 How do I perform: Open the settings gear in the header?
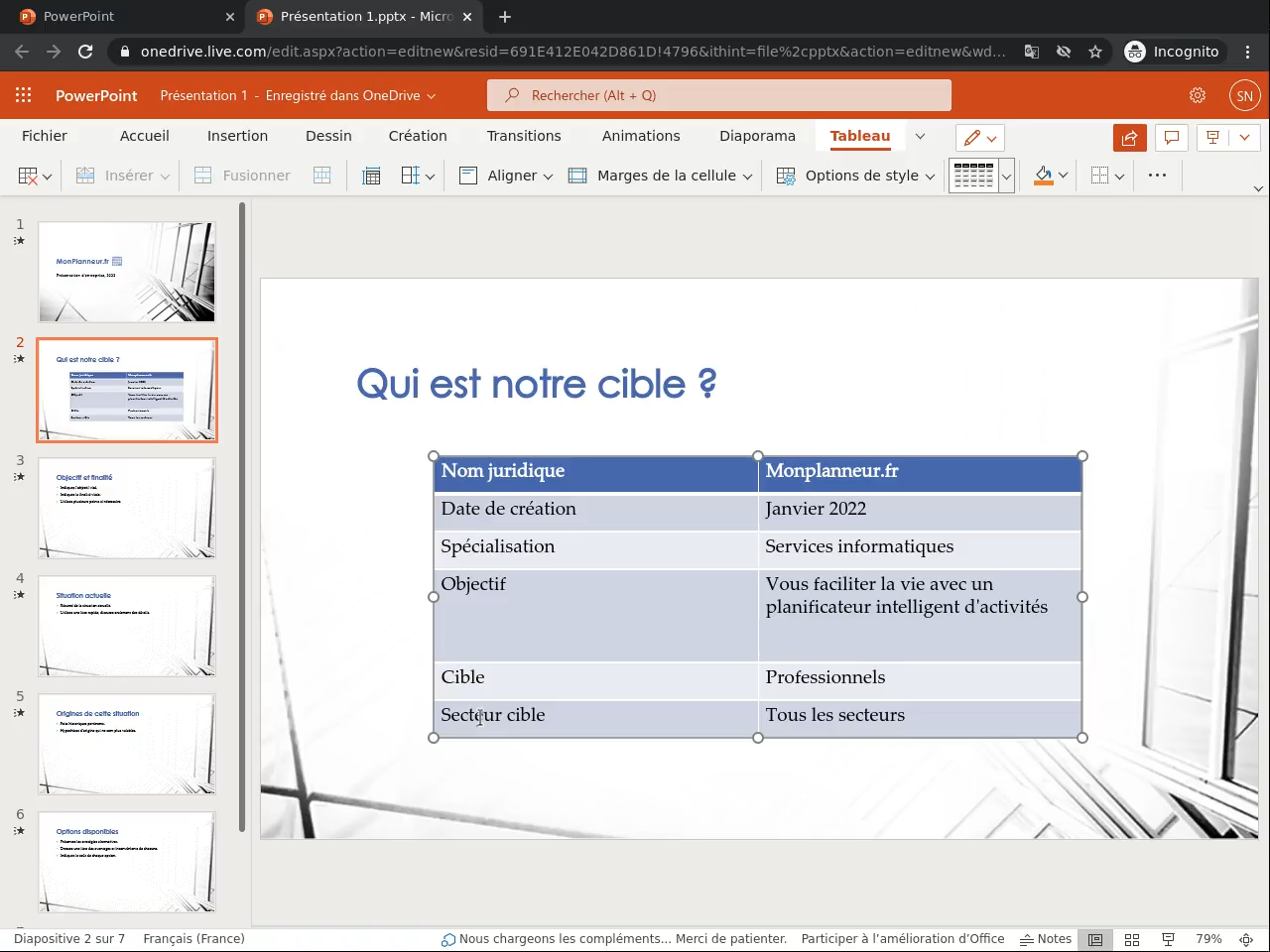pos(1198,95)
